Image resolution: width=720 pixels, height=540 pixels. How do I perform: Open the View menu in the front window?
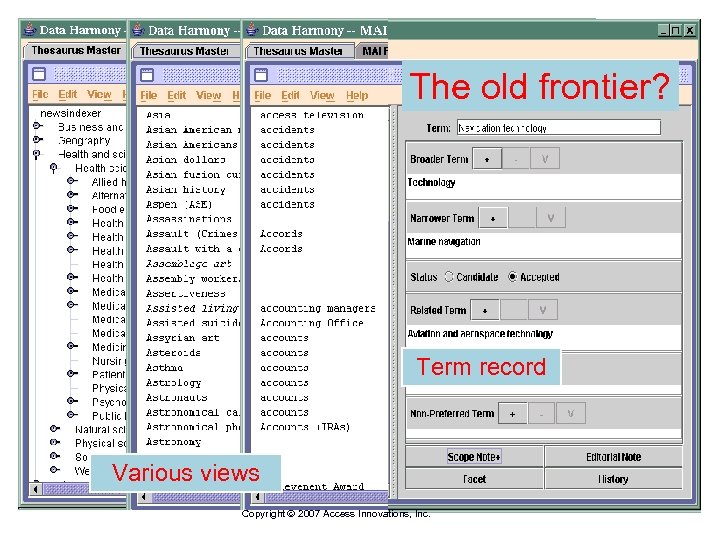click(x=322, y=95)
